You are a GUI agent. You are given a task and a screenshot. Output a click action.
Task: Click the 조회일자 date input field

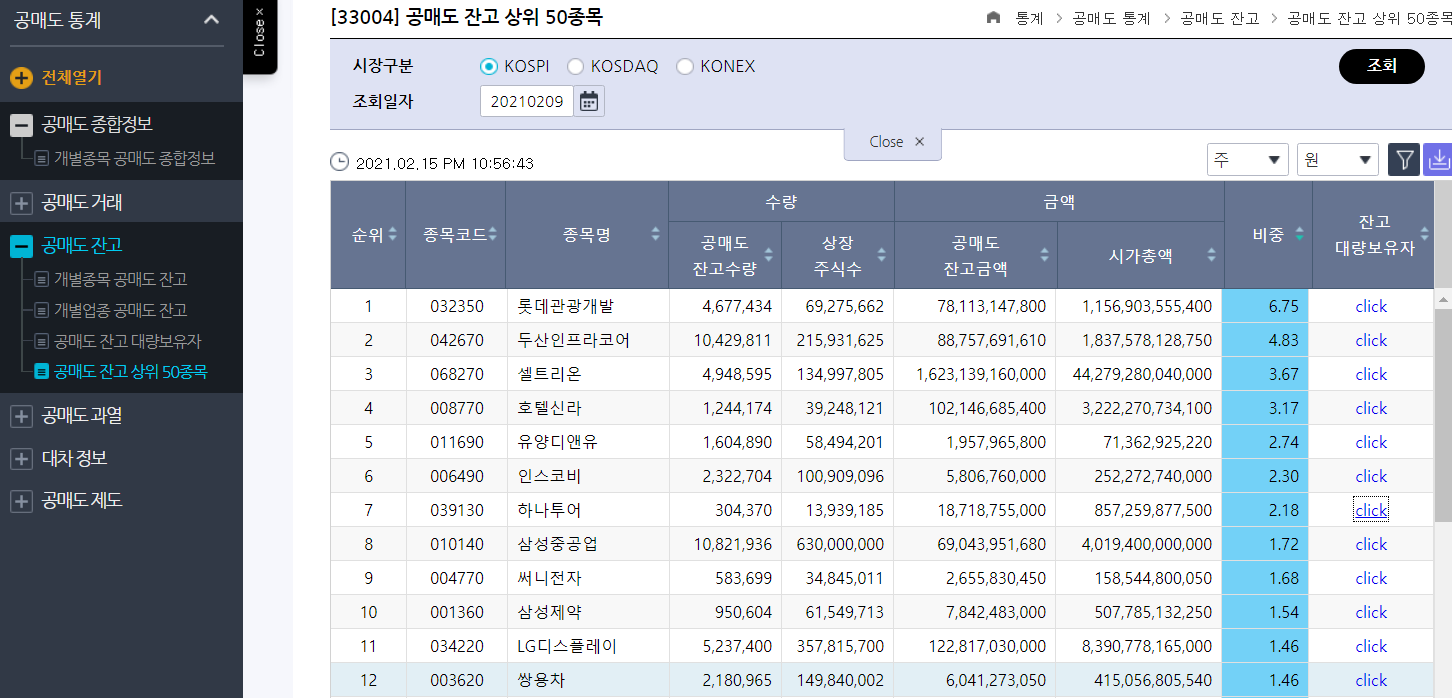(x=527, y=101)
